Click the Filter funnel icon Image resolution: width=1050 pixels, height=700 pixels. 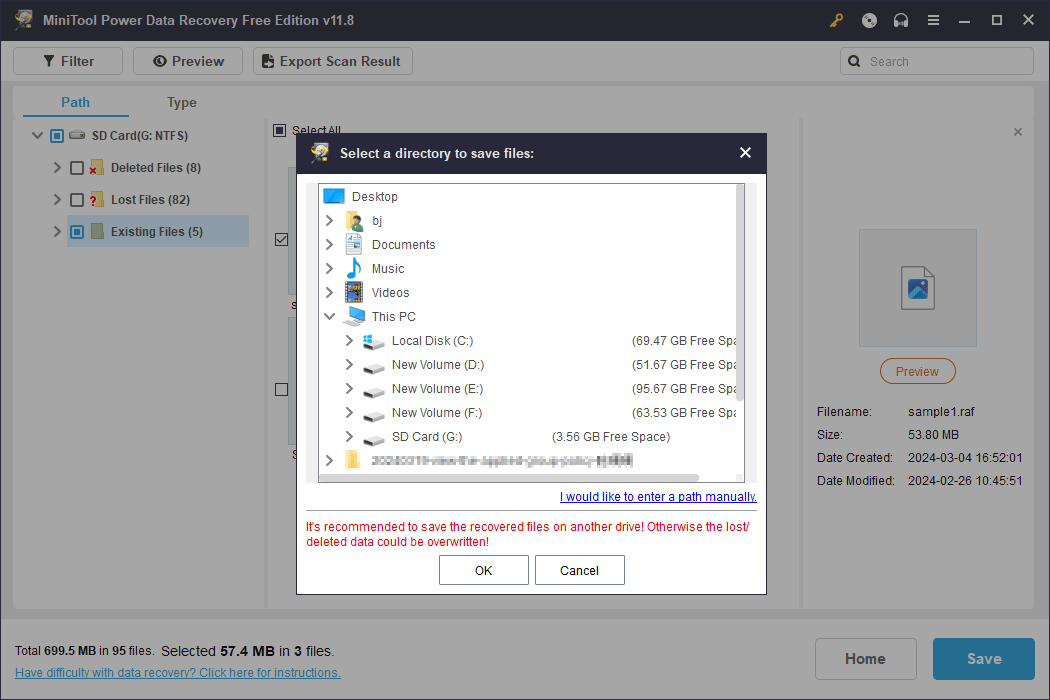pos(46,60)
